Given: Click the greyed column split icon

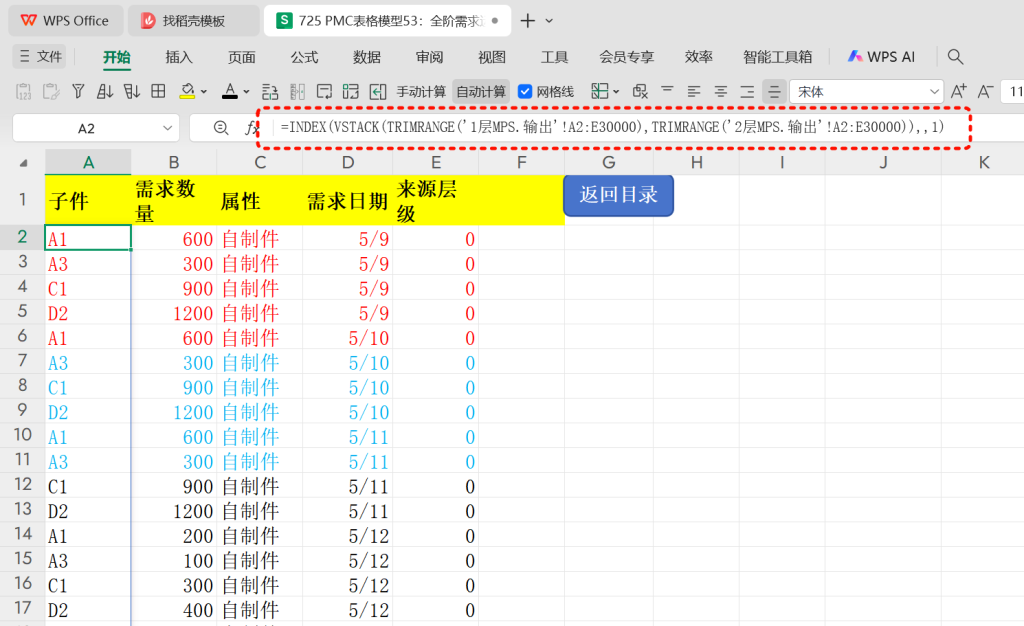Looking at the screenshot, I should [297, 91].
